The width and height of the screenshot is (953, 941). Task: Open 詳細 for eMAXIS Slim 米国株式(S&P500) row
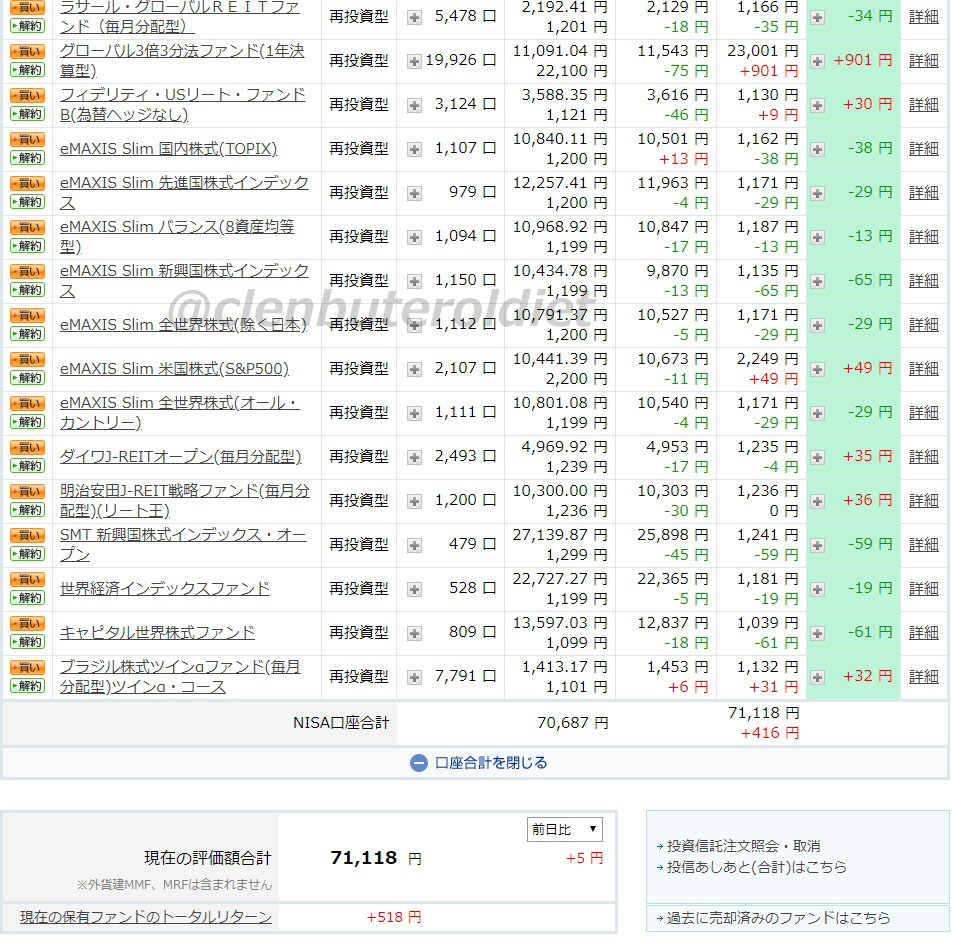click(x=924, y=369)
